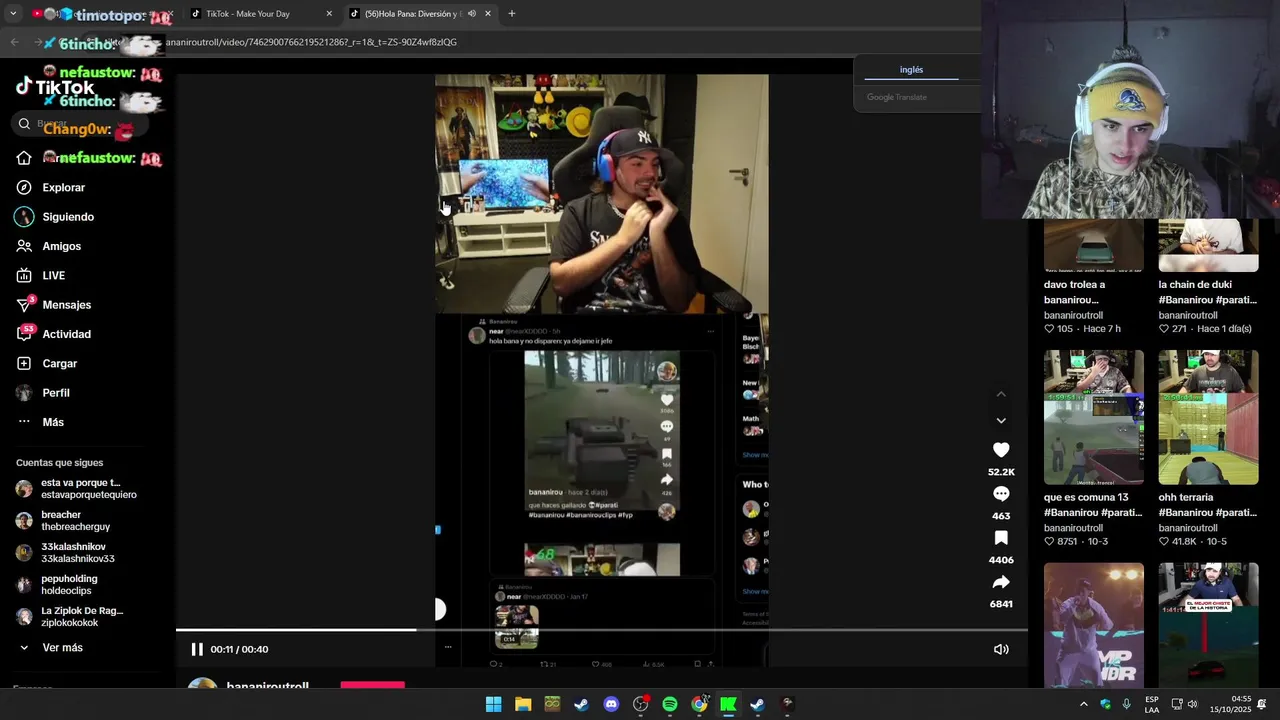Switch to '(56)Hola Pana' browser tab
Screen dimensions: 1280x720
click(x=410, y=14)
